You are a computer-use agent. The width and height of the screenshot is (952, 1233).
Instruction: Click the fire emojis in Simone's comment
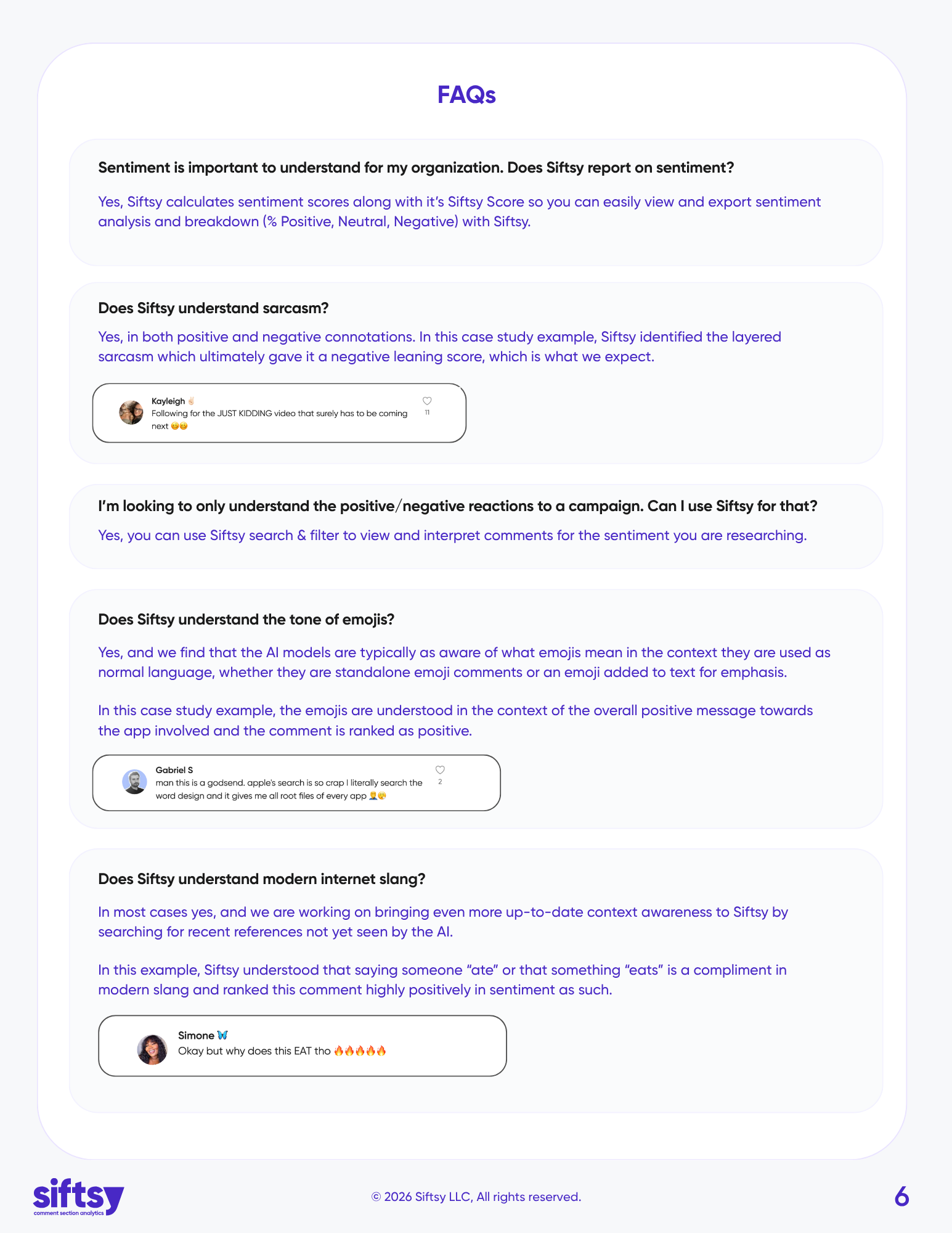[x=360, y=1051]
